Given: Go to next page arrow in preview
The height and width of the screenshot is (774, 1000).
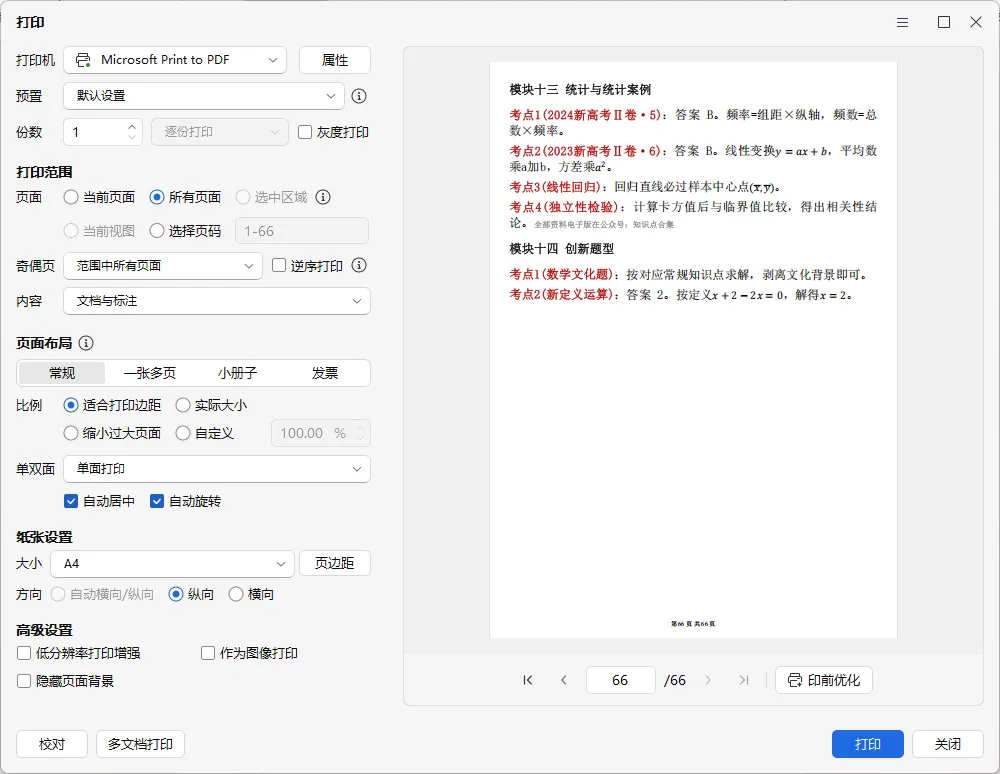Looking at the screenshot, I should 708,680.
